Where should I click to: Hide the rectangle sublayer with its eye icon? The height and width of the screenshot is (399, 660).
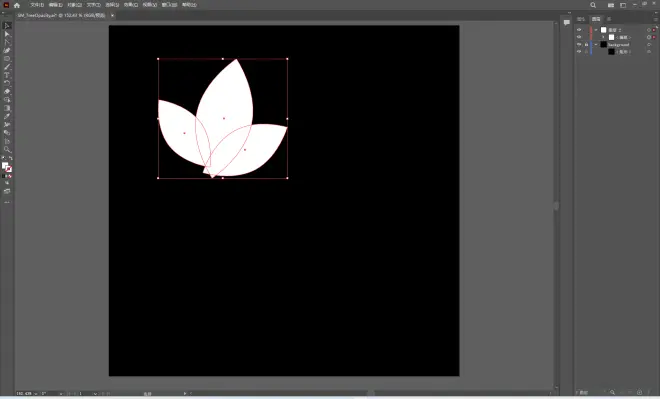(579, 51)
